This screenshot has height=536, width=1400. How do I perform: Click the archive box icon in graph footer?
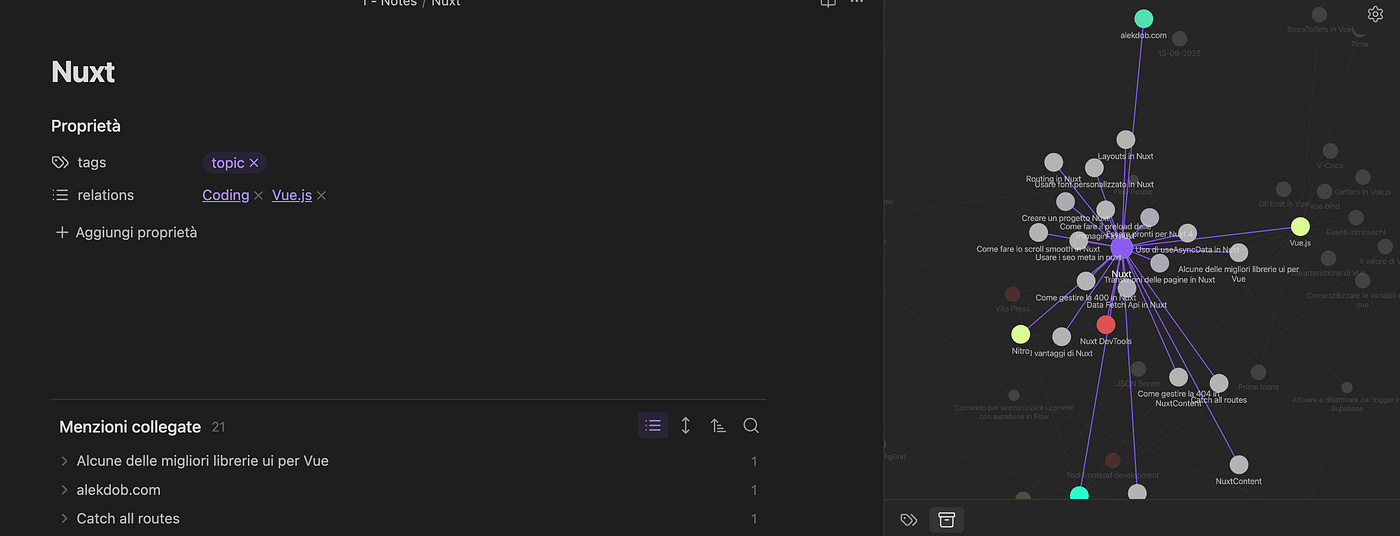pos(947,520)
